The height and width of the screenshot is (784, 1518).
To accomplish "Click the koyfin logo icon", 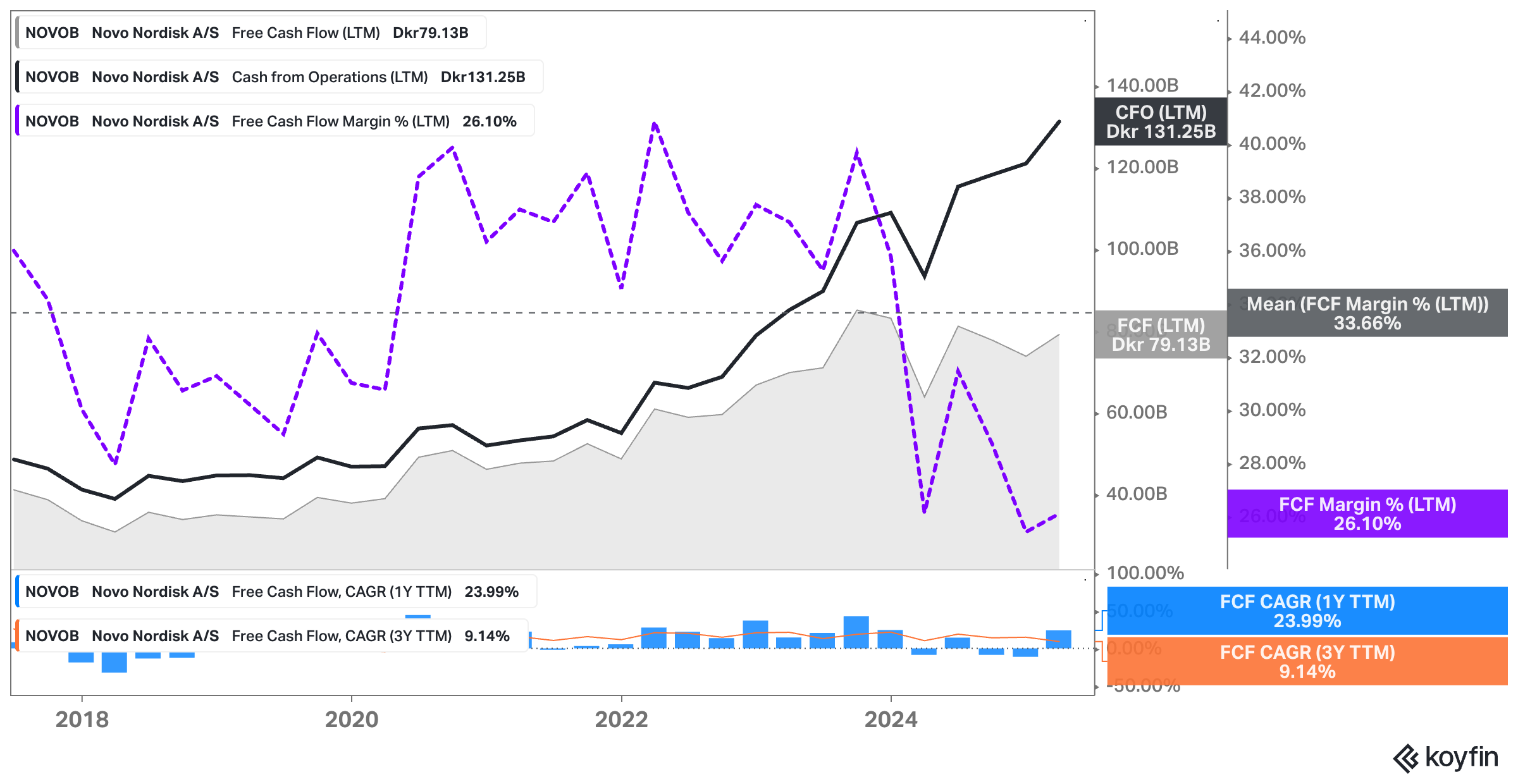I will click(x=1406, y=758).
